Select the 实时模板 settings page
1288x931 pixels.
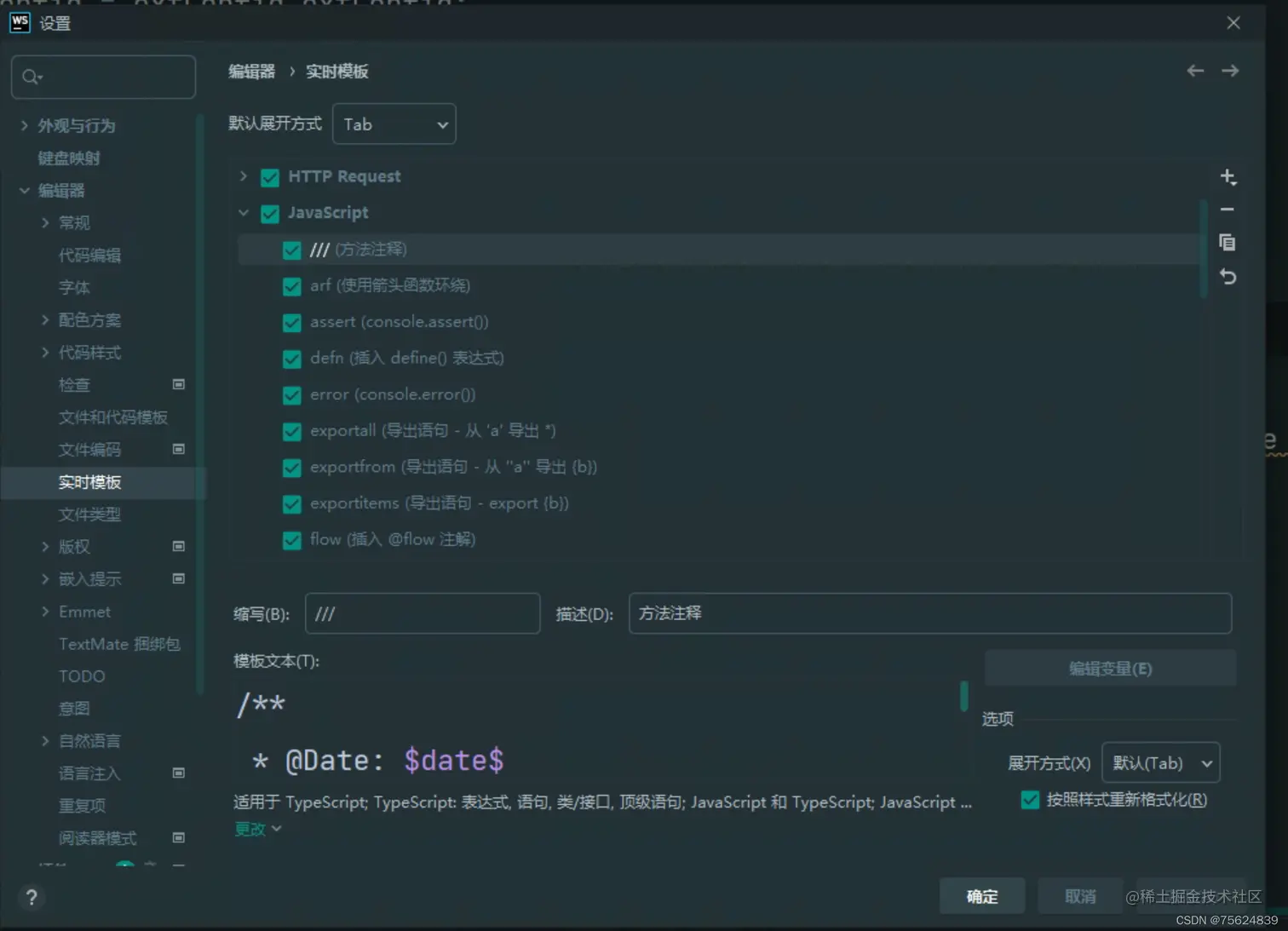pos(90,482)
